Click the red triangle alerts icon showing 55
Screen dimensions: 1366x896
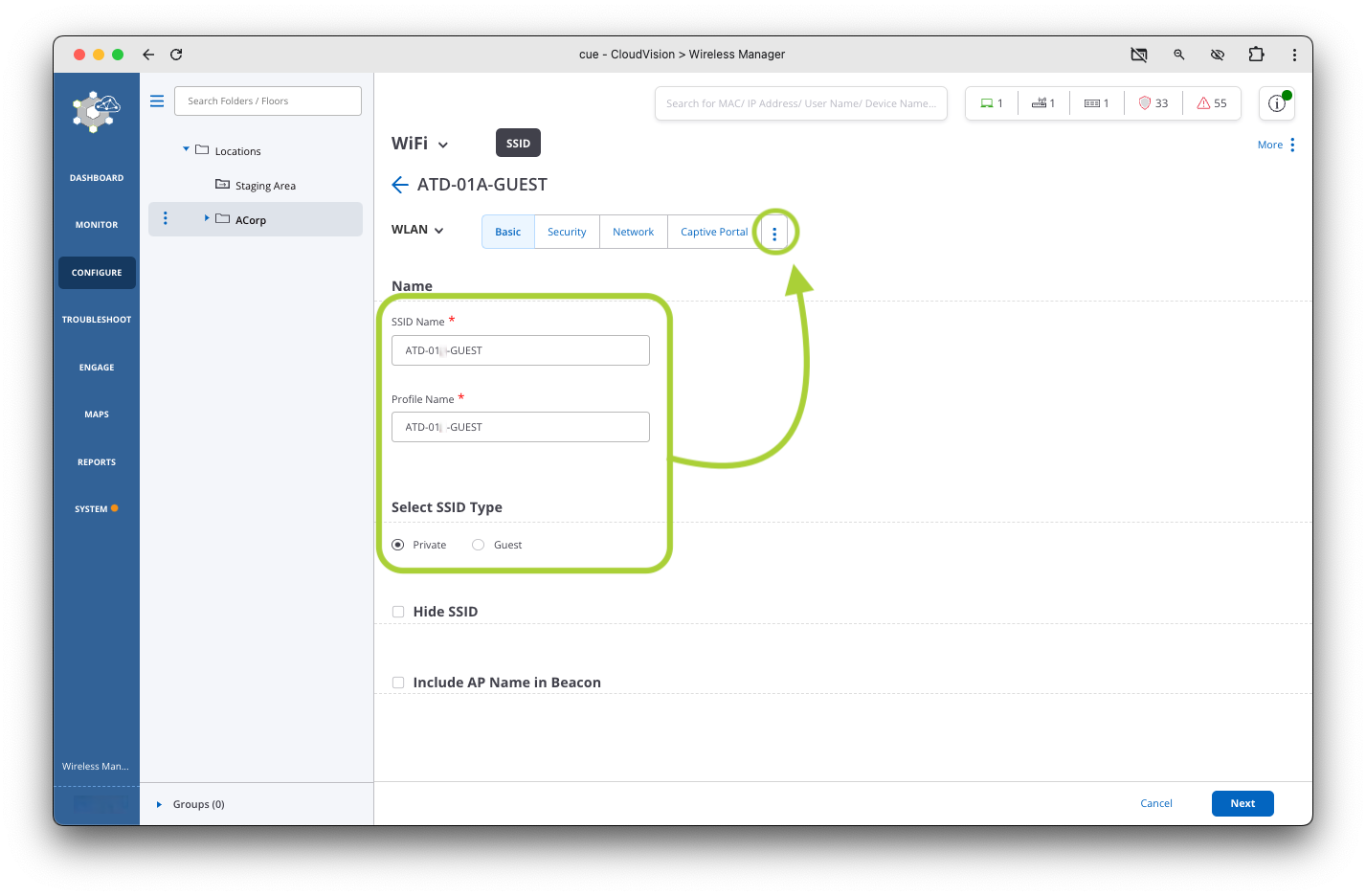pyautogui.click(x=1211, y=103)
